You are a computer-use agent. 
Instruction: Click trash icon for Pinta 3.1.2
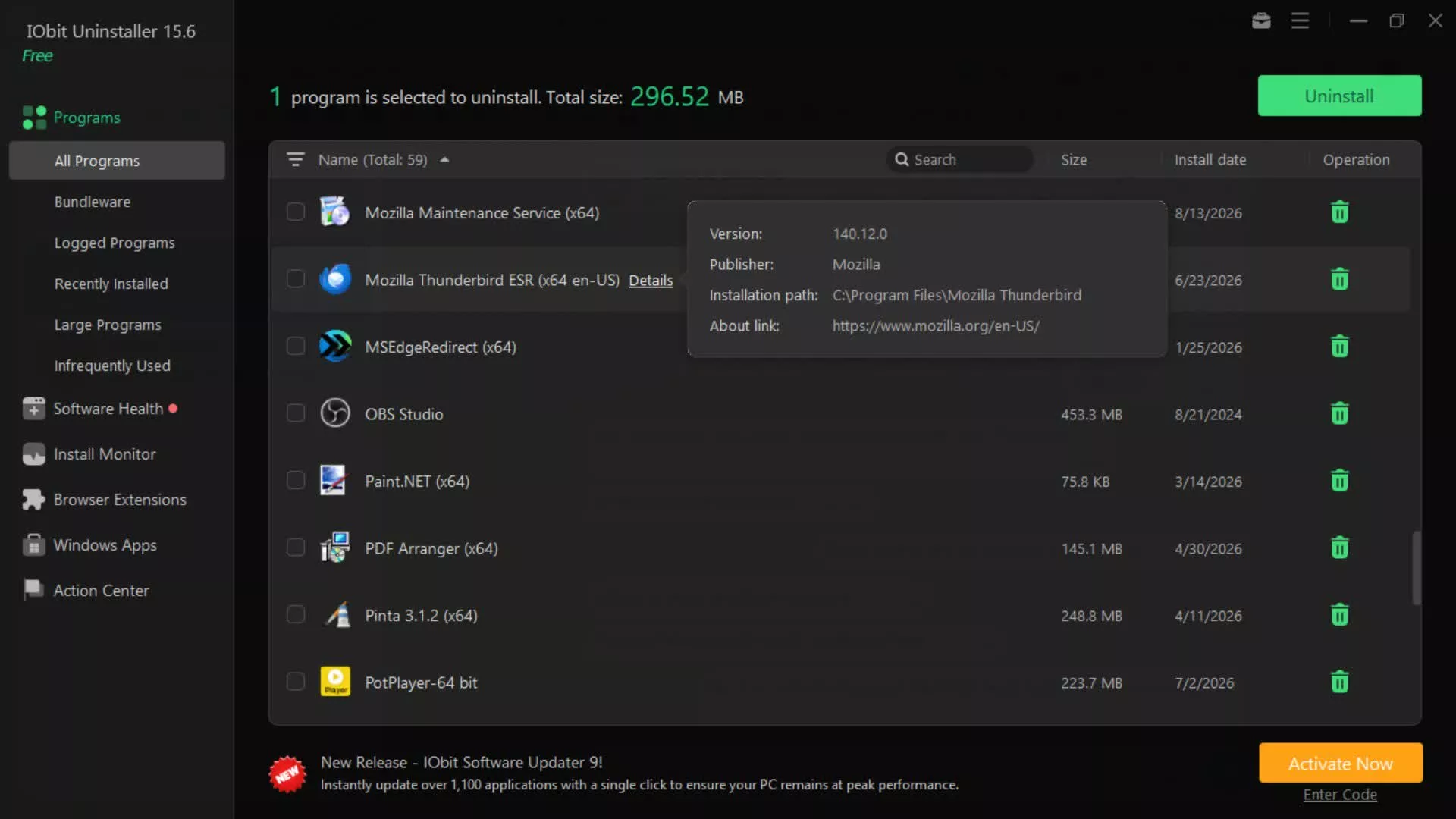pos(1340,614)
